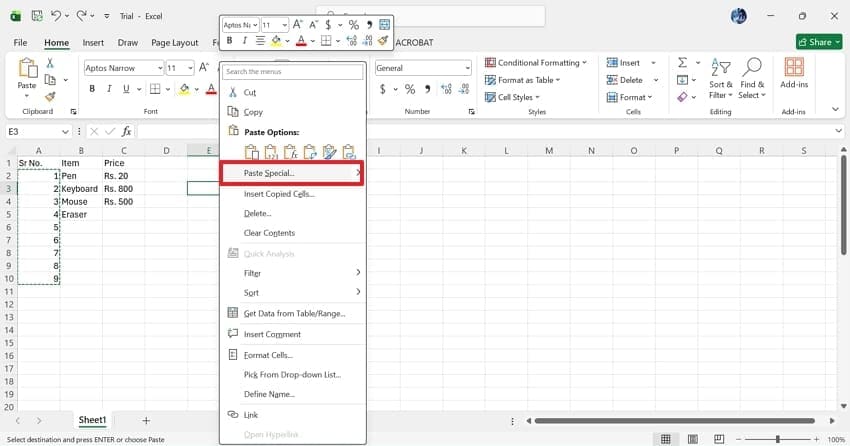Image resolution: width=850 pixels, height=446 pixels.
Task: Choose Paste Link icon in Paste Options
Action: 349,152
